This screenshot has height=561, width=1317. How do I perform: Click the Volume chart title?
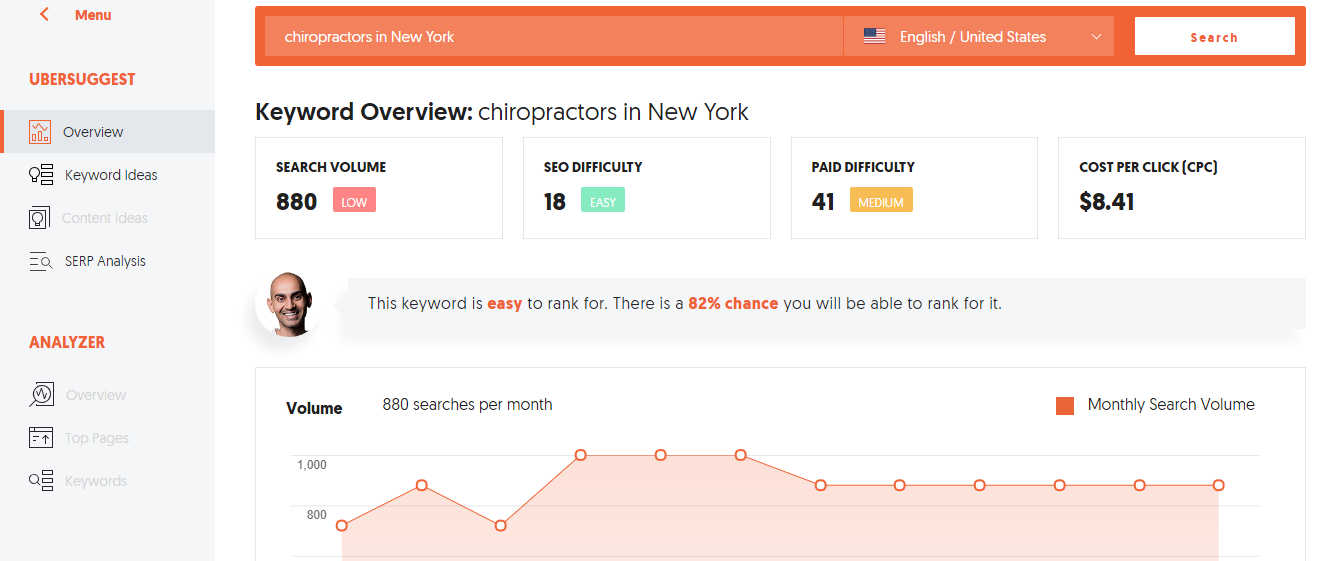point(314,408)
